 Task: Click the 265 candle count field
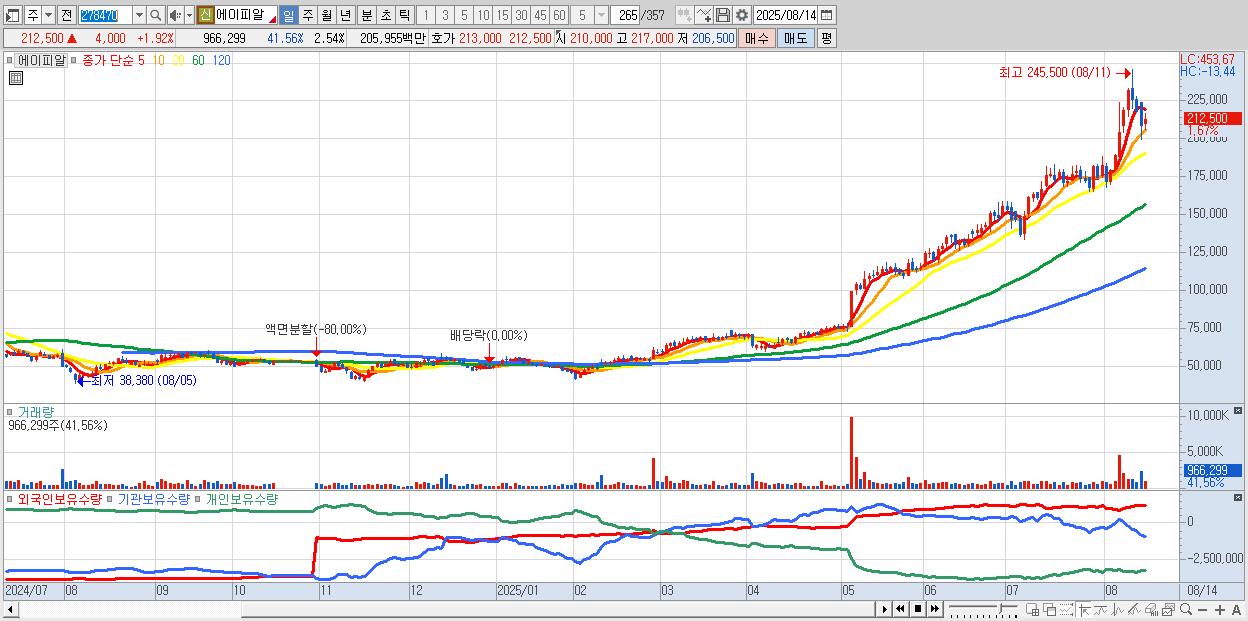tap(627, 15)
